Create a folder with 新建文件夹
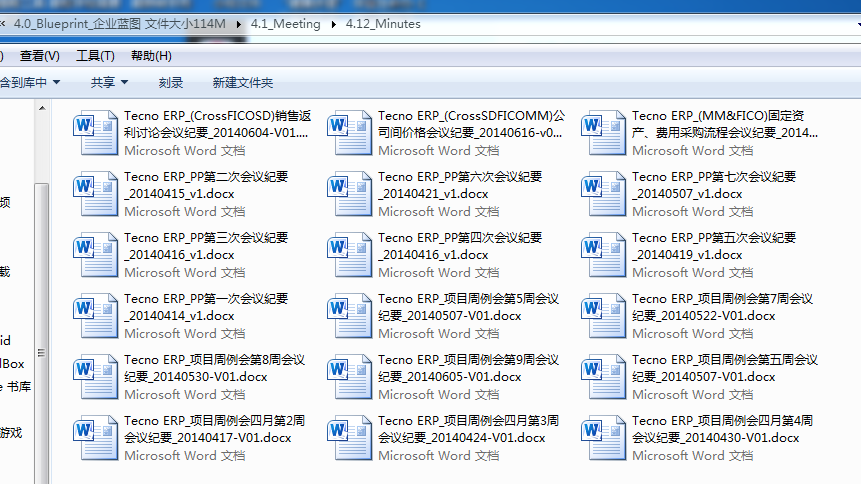The image size is (861, 484). [x=243, y=82]
